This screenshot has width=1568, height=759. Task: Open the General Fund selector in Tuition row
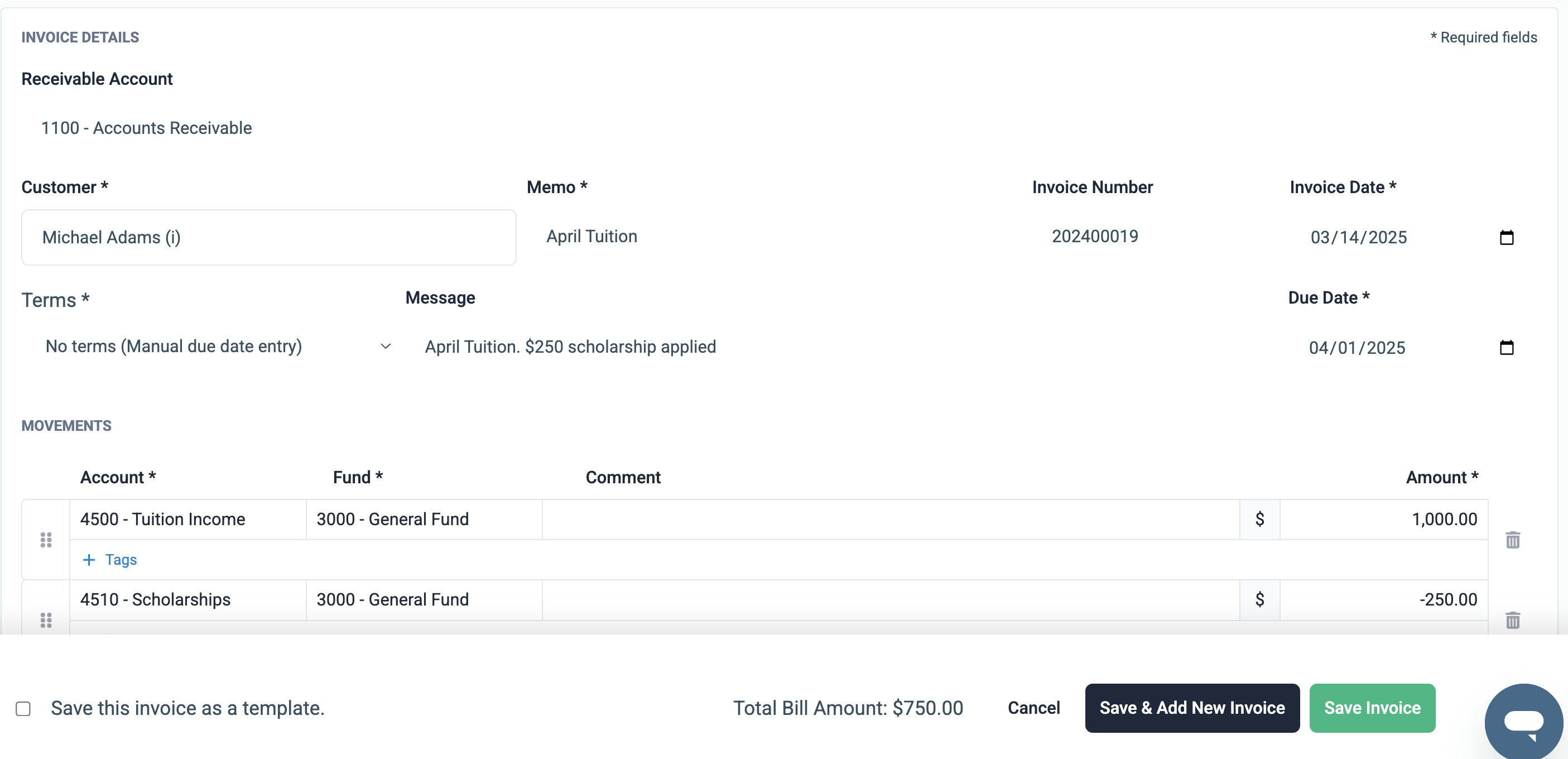click(x=424, y=519)
